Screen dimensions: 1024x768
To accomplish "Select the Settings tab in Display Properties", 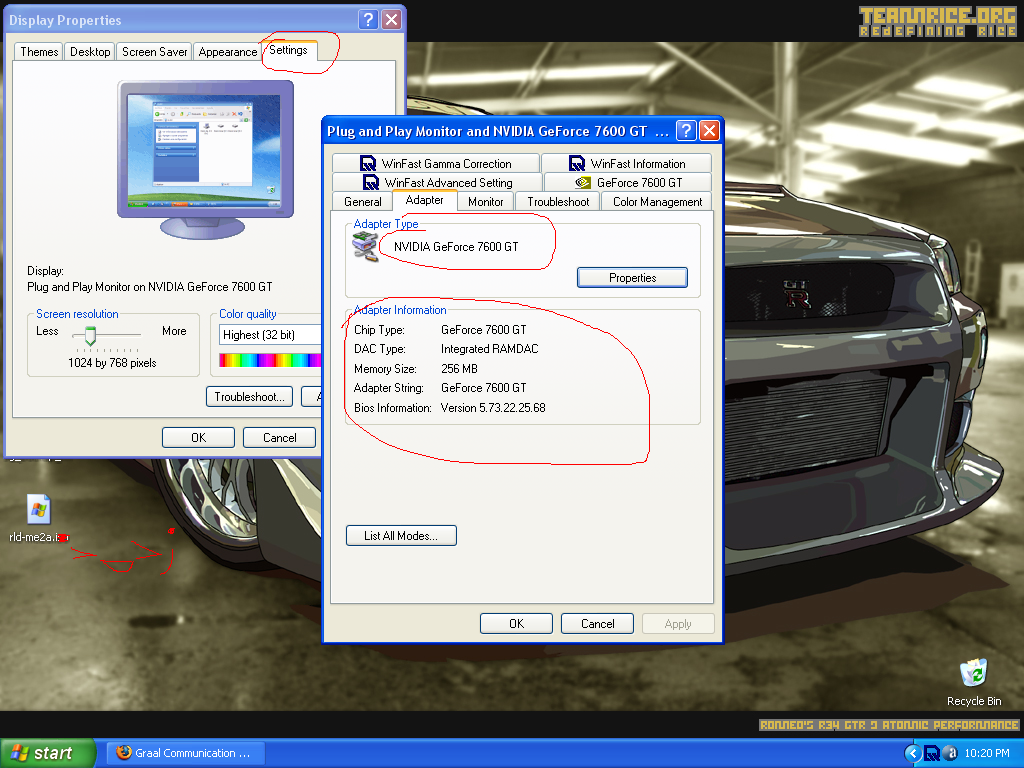I will [288, 50].
